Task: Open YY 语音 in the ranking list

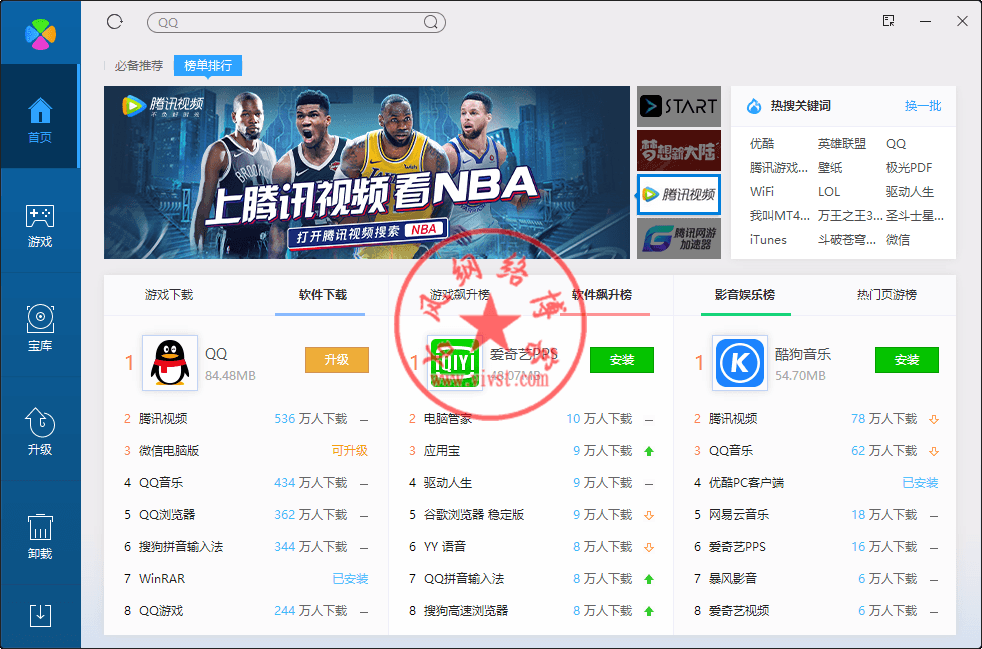Action: (445, 546)
